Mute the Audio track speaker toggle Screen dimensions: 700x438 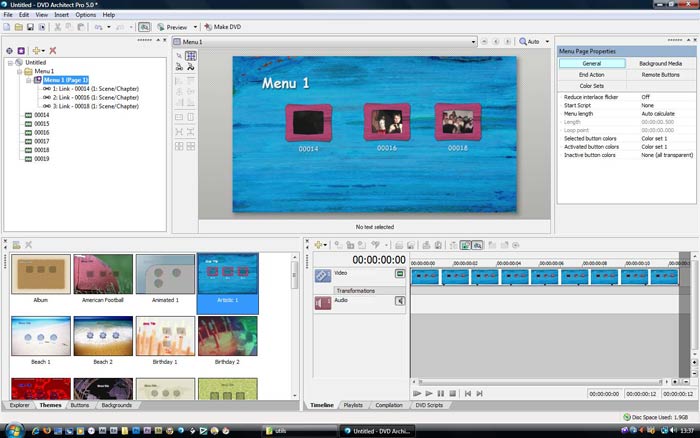(x=400, y=300)
